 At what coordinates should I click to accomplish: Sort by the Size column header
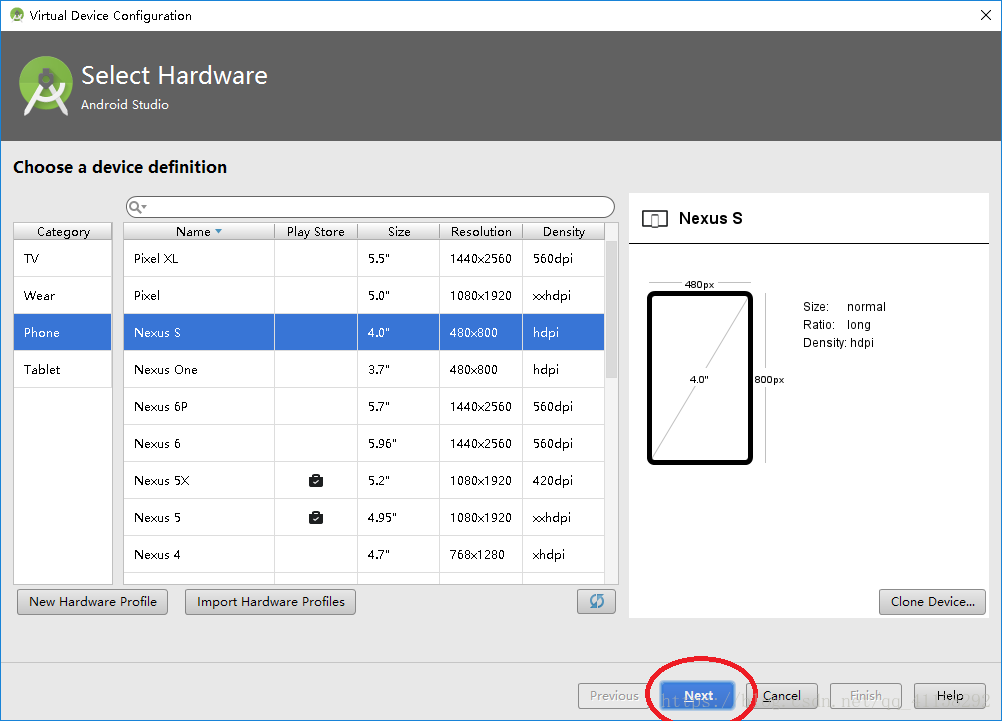[399, 231]
